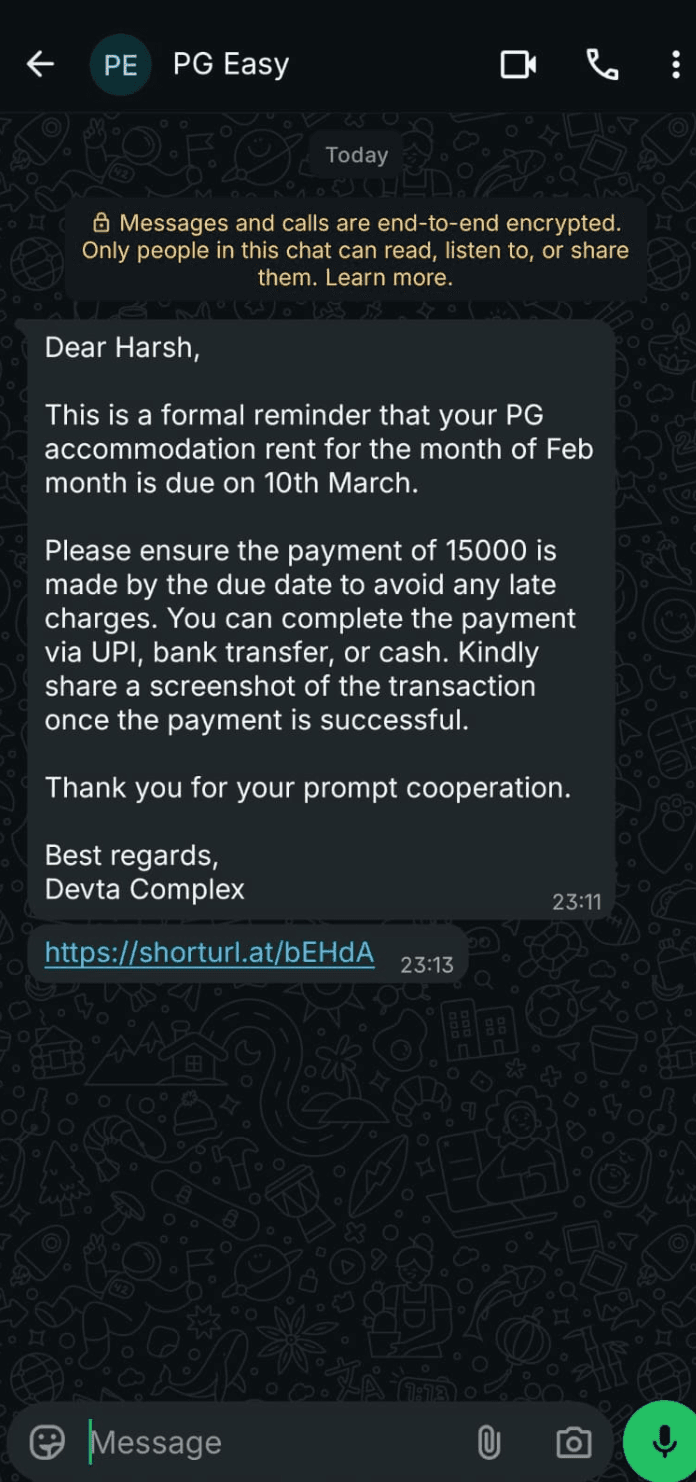Screen dimensions: 696x1482
Task: Select the Today date divider
Action: click(355, 154)
